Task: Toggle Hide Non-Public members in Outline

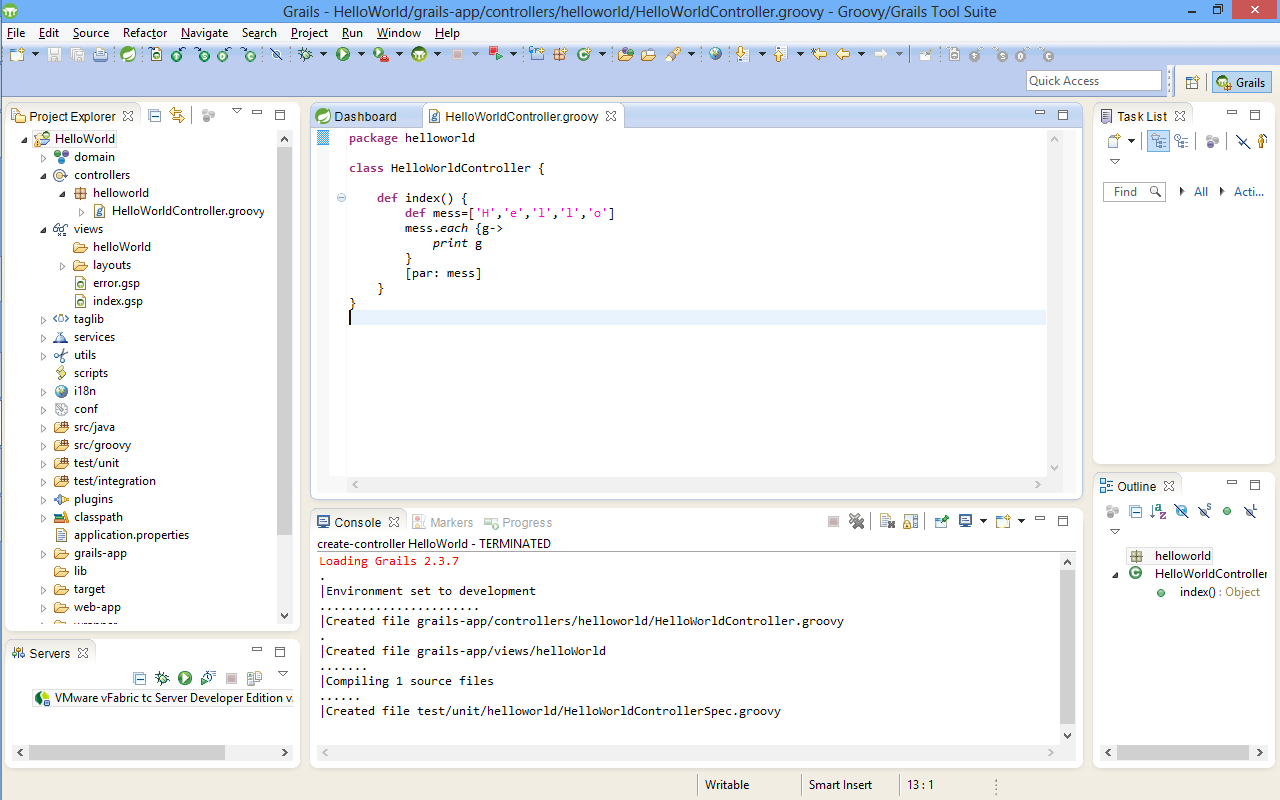Action: pos(1227,511)
